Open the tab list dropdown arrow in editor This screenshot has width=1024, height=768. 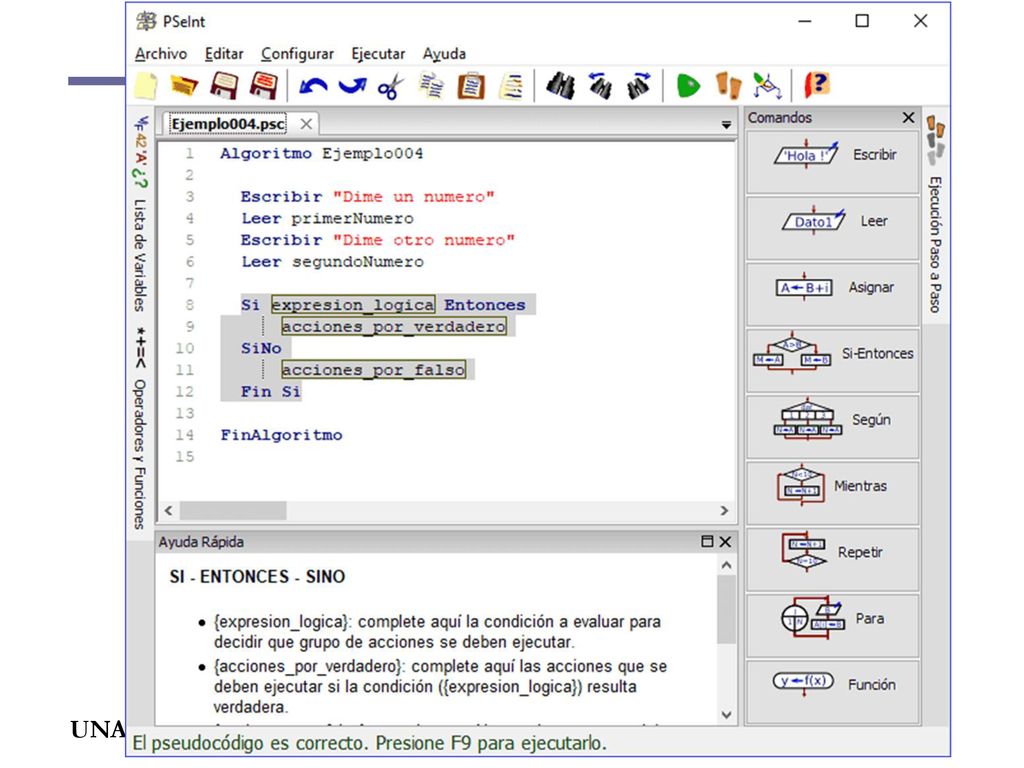(726, 124)
